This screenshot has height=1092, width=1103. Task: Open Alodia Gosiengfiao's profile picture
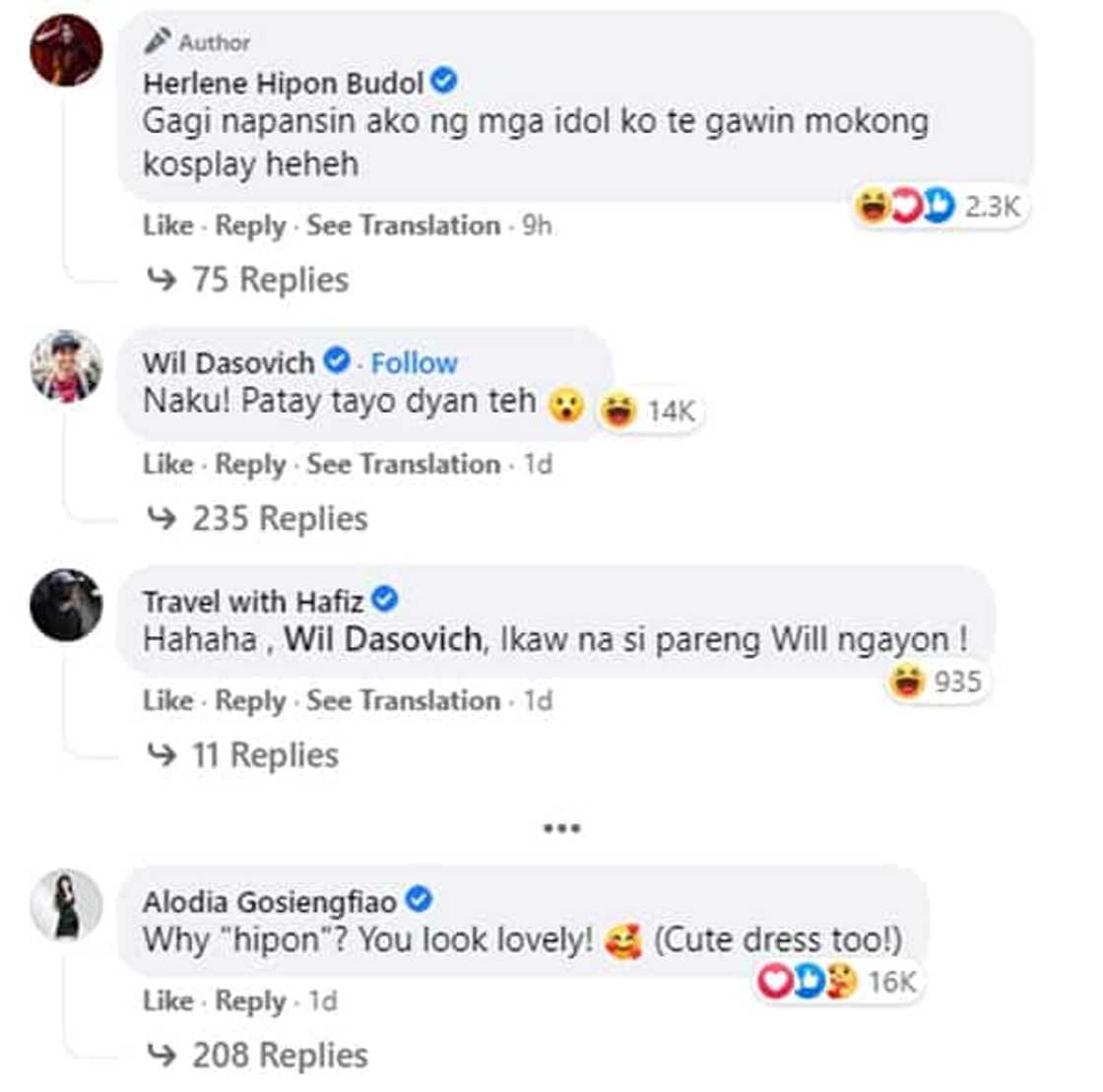coord(65,907)
